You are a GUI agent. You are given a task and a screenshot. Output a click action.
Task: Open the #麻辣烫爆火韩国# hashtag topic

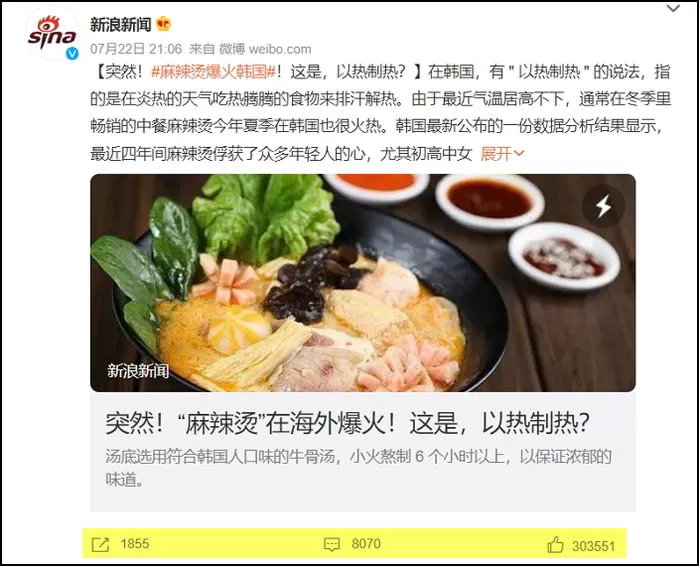coord(214,72)
